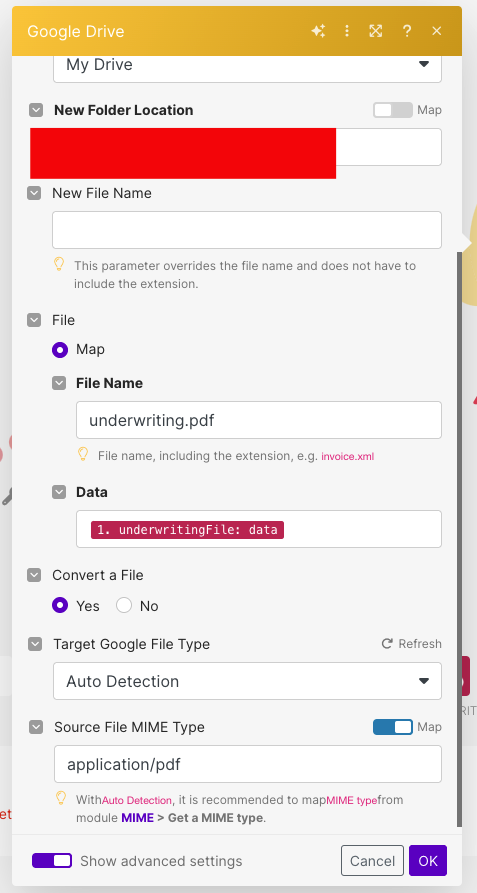
Task: Collapse the New Folder Location field arrow
Action: click(x=36, y=110)
